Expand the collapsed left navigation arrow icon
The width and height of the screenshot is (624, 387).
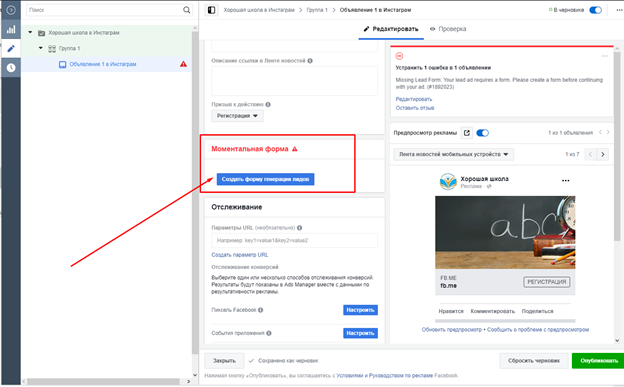[11, 10]
